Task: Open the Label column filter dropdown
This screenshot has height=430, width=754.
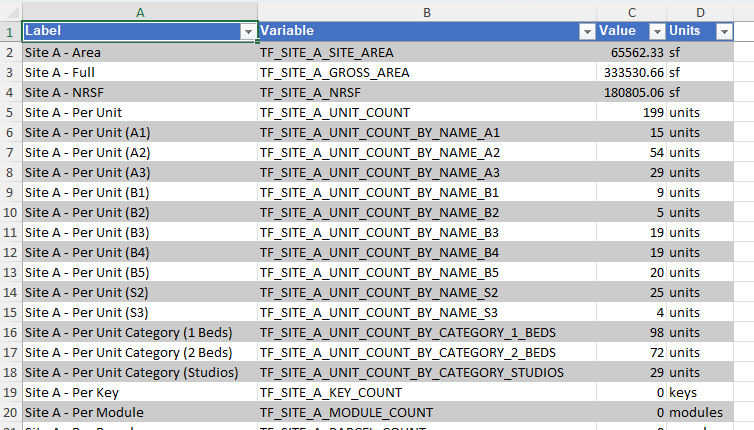Action: pos(248,32)
